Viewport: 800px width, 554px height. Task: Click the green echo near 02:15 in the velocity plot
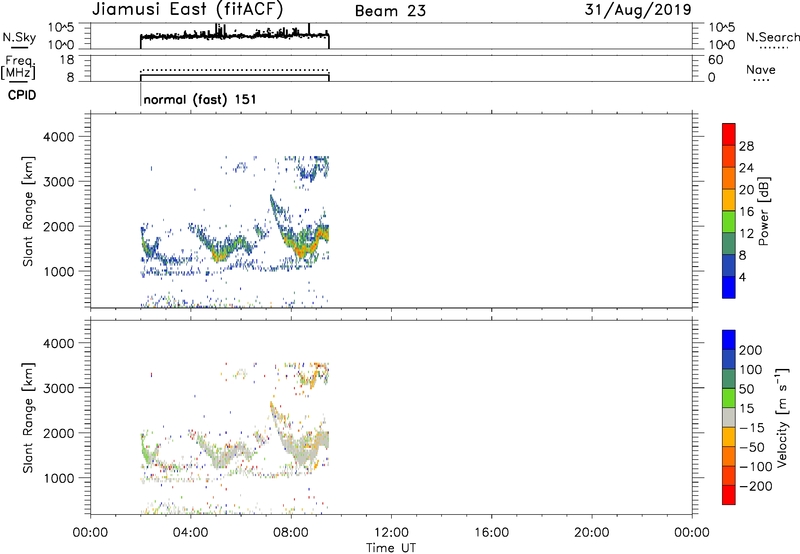(146, 451)
